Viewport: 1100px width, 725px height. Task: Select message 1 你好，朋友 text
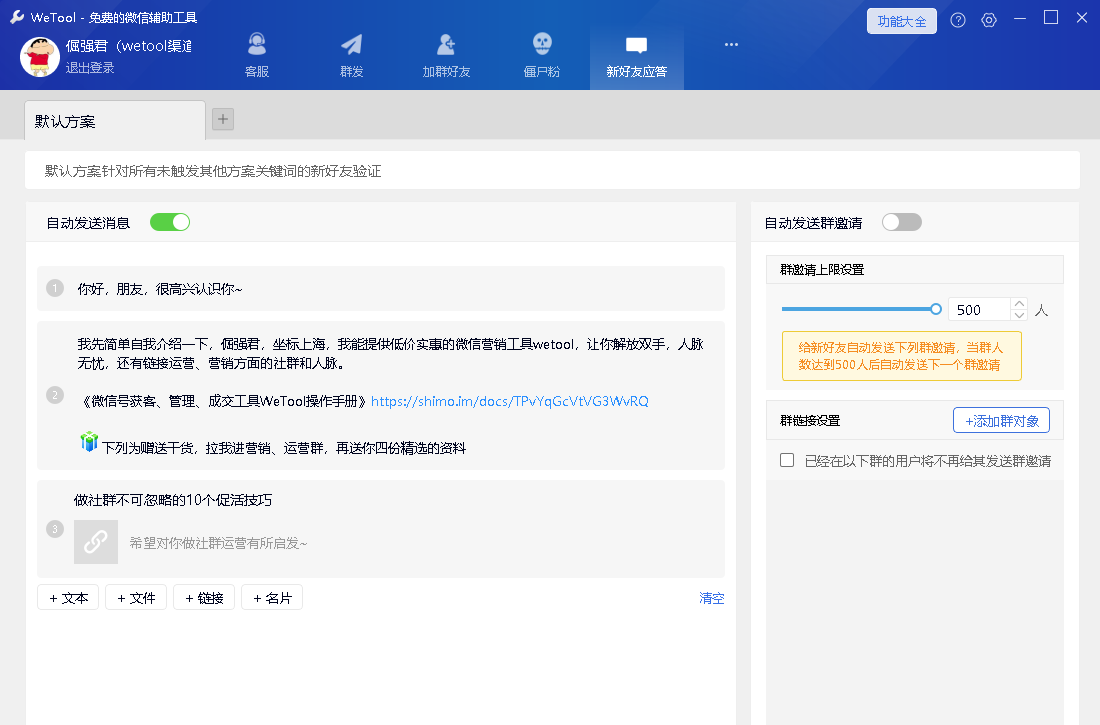160,288
